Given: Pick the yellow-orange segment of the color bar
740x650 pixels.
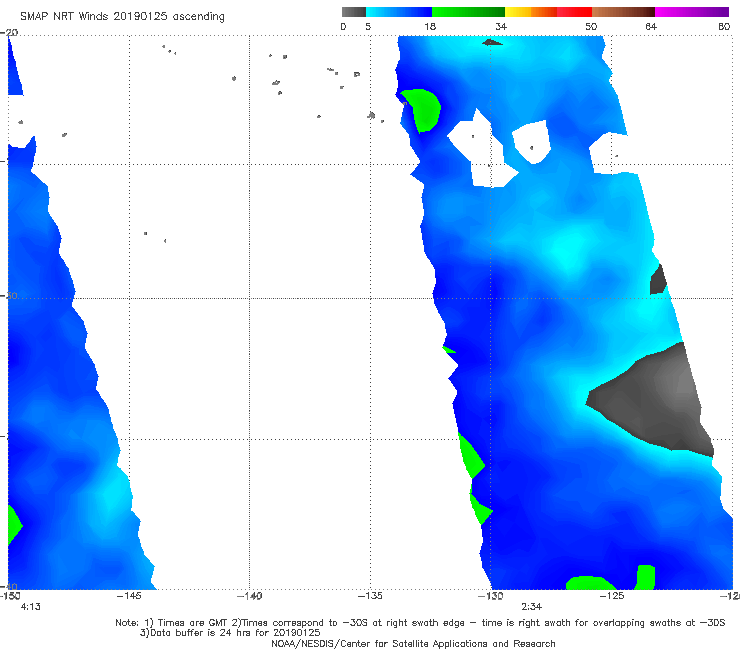Looking at the screenshot, I should click(530, 12).
